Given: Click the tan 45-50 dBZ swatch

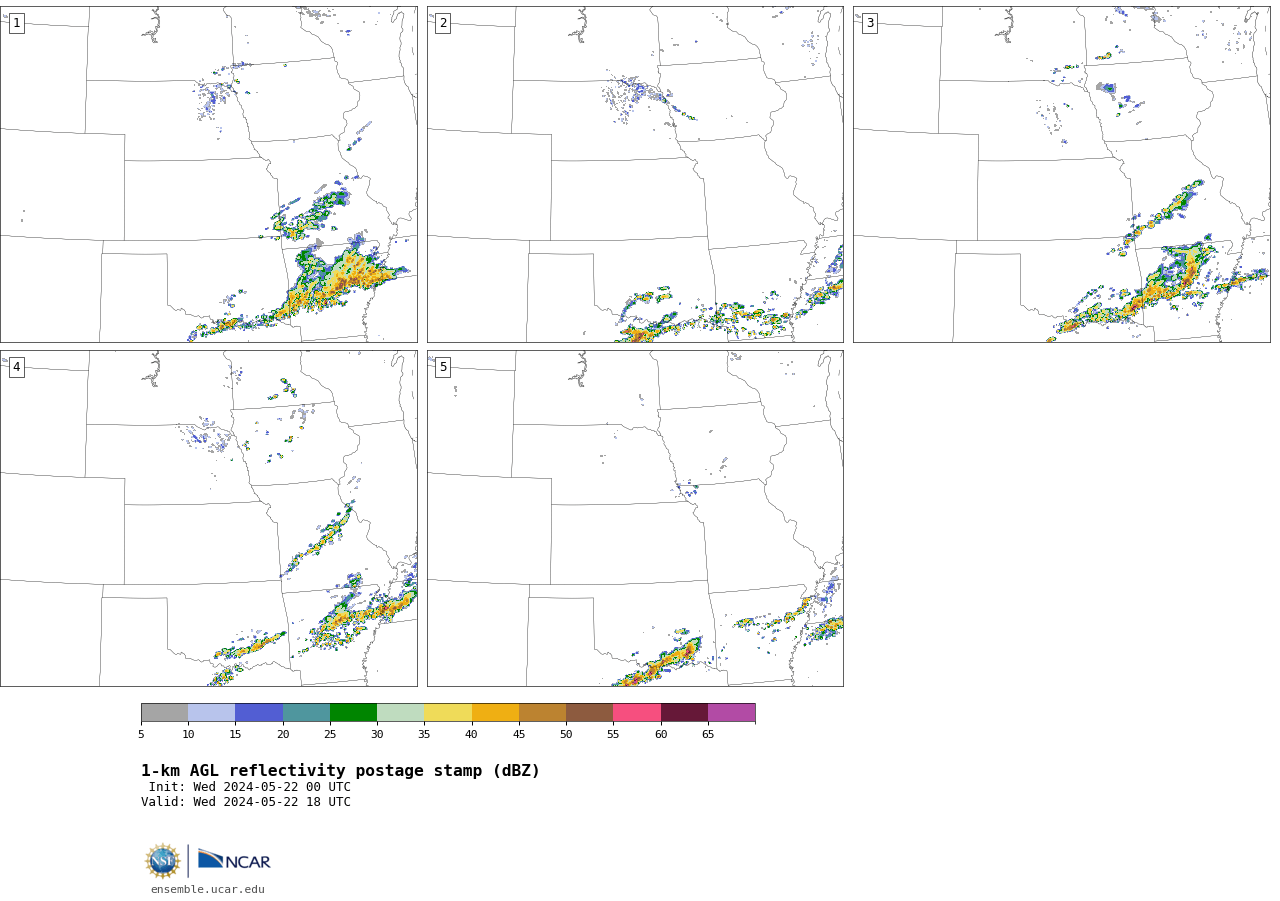Looking at the screenshot, I should point(542,712).
